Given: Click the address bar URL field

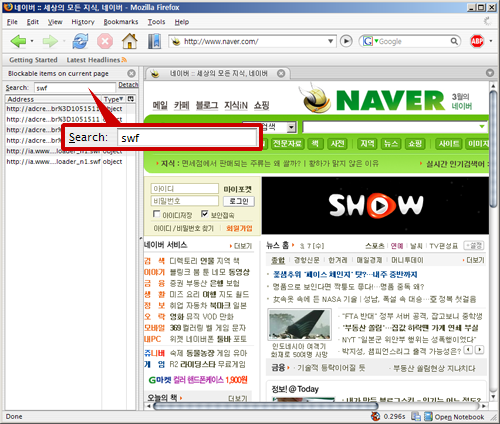Looking at the screenshot, I should tap(253, 41).
